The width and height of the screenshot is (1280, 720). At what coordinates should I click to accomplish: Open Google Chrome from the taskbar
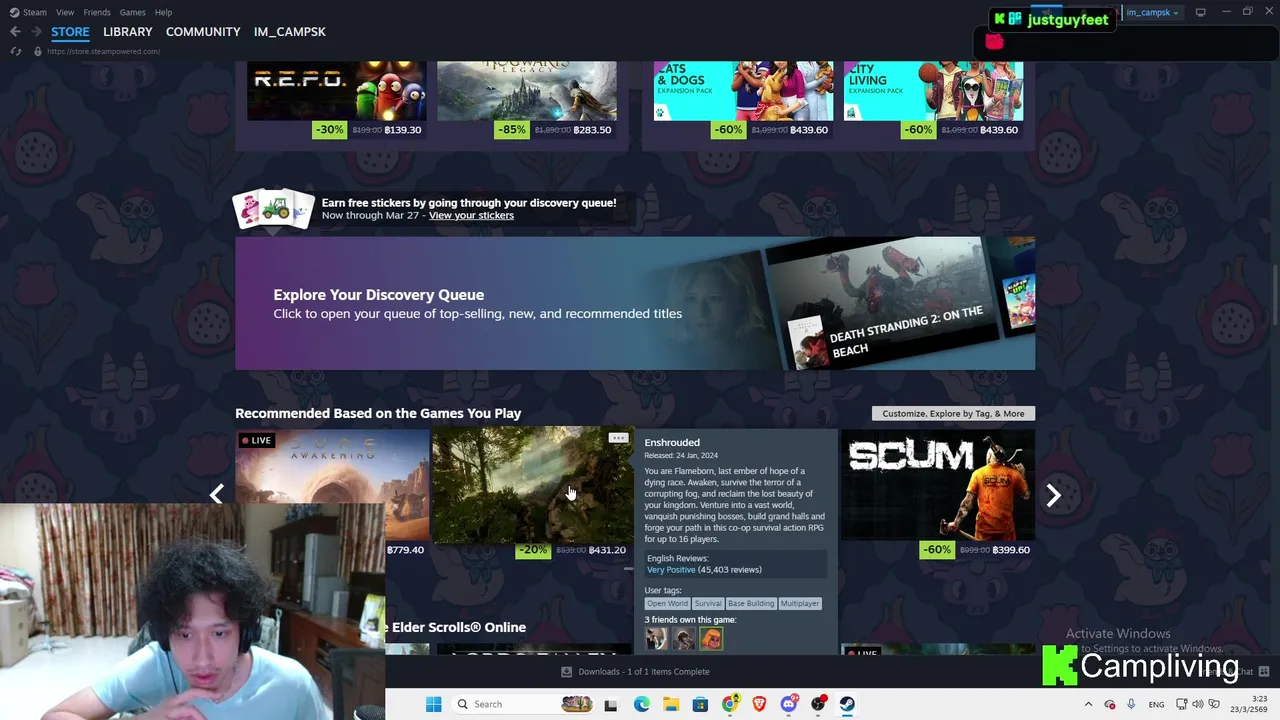coord(730,704)
